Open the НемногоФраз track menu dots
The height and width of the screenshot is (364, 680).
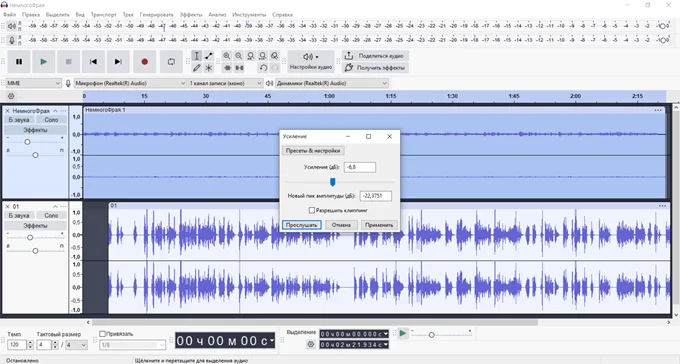coord(63,111)
